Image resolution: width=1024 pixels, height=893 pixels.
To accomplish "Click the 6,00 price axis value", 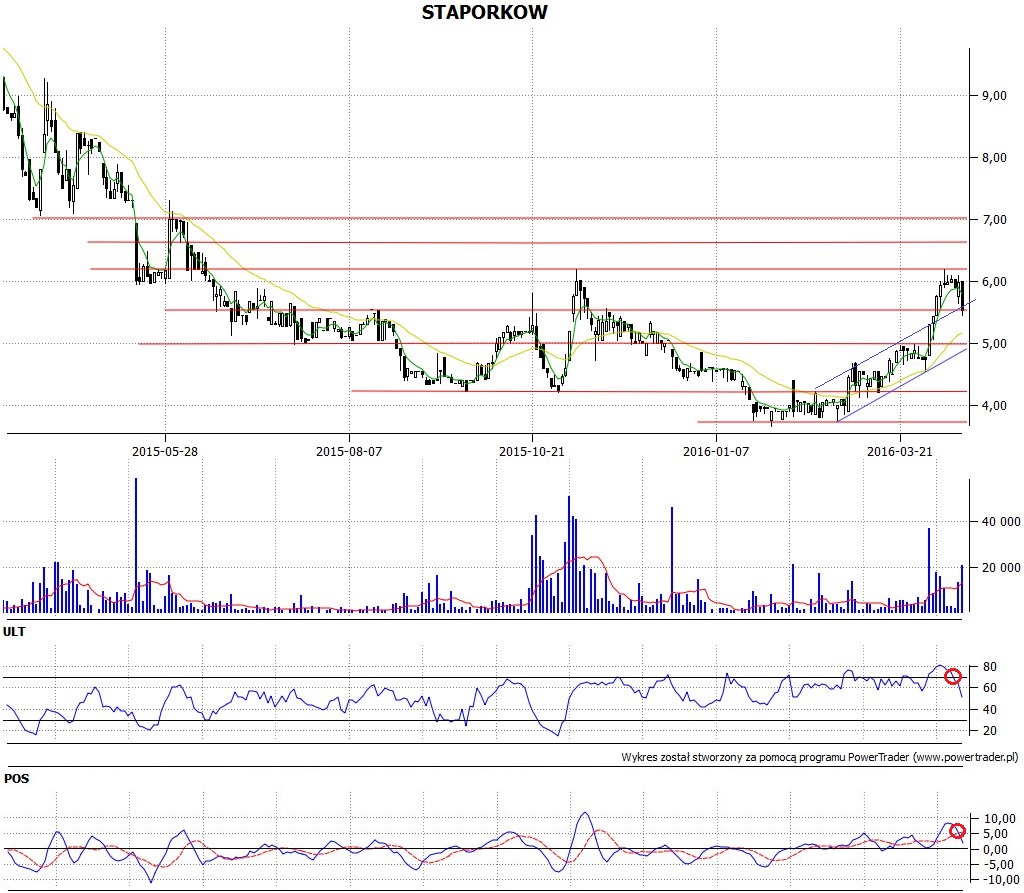I will 995,282.
